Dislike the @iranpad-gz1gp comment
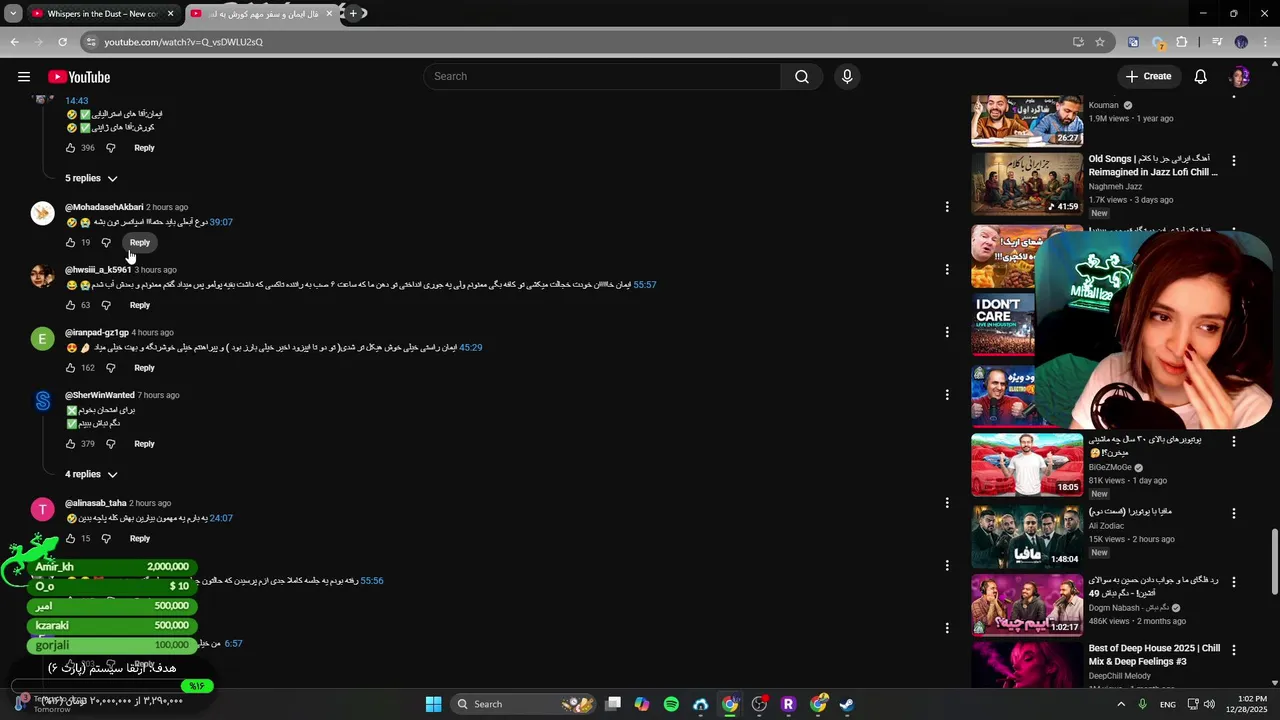The width and height of the screenshot is (1280, 720). click(x=111, y=368)
